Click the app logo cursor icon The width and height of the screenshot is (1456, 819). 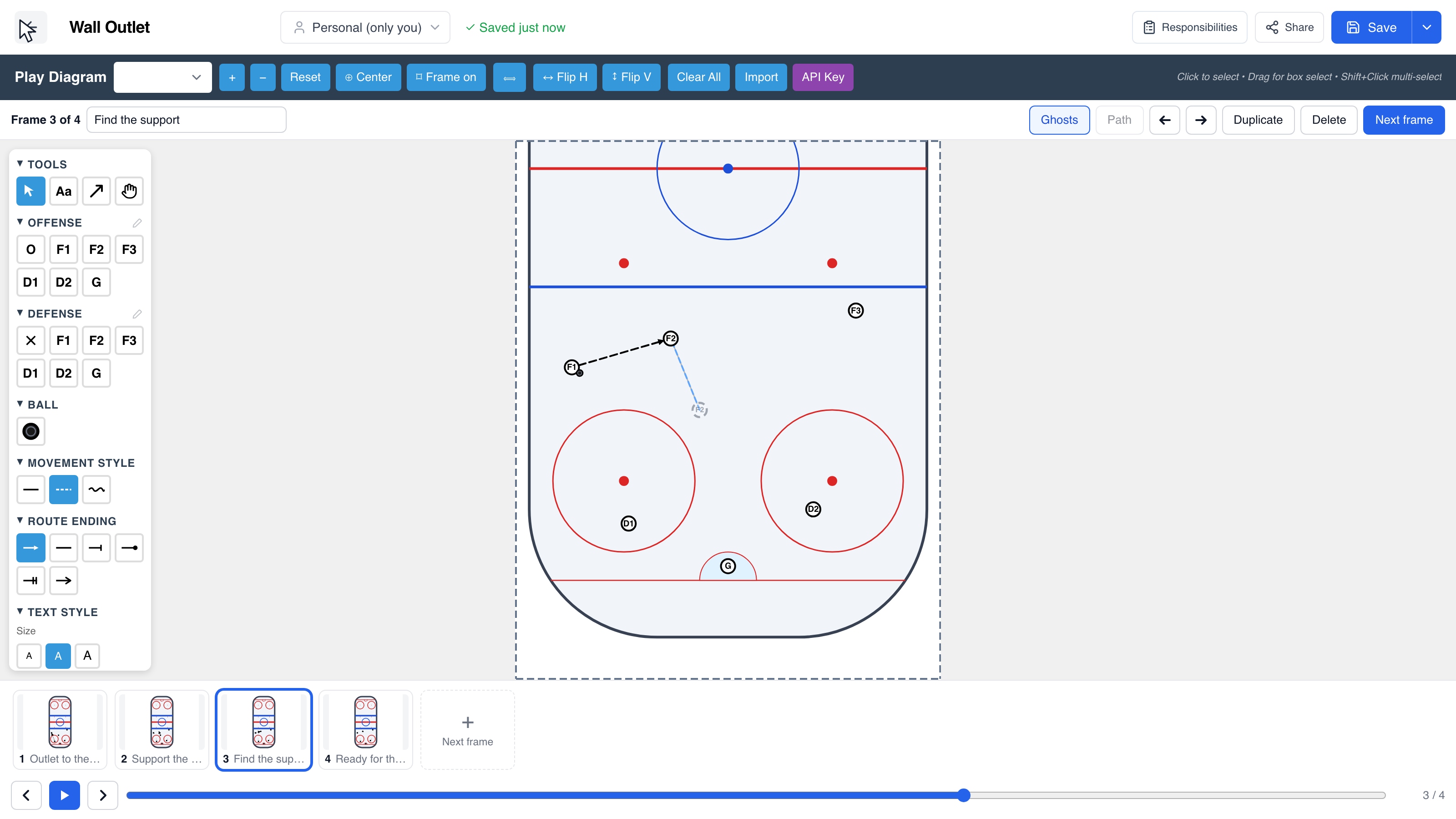30,27
